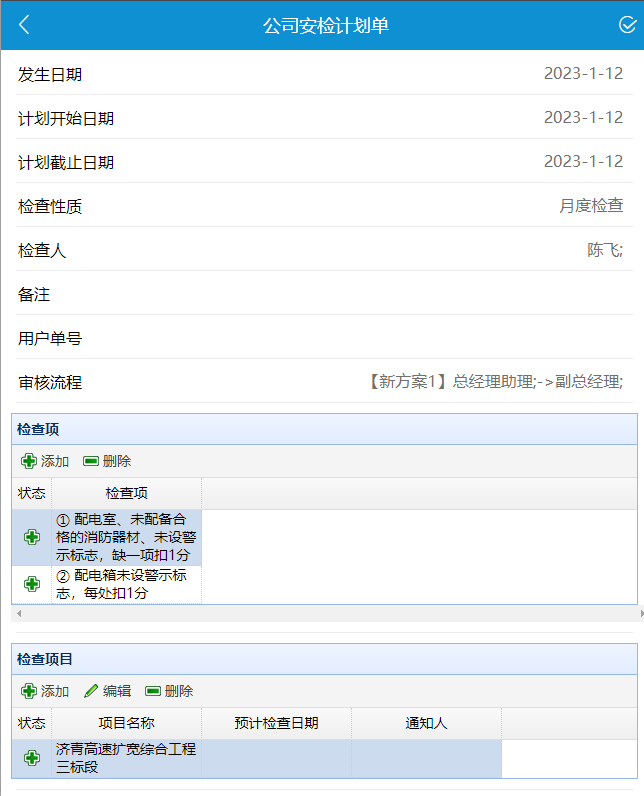Open the 发生日期 date field

(x=583, y=73)
